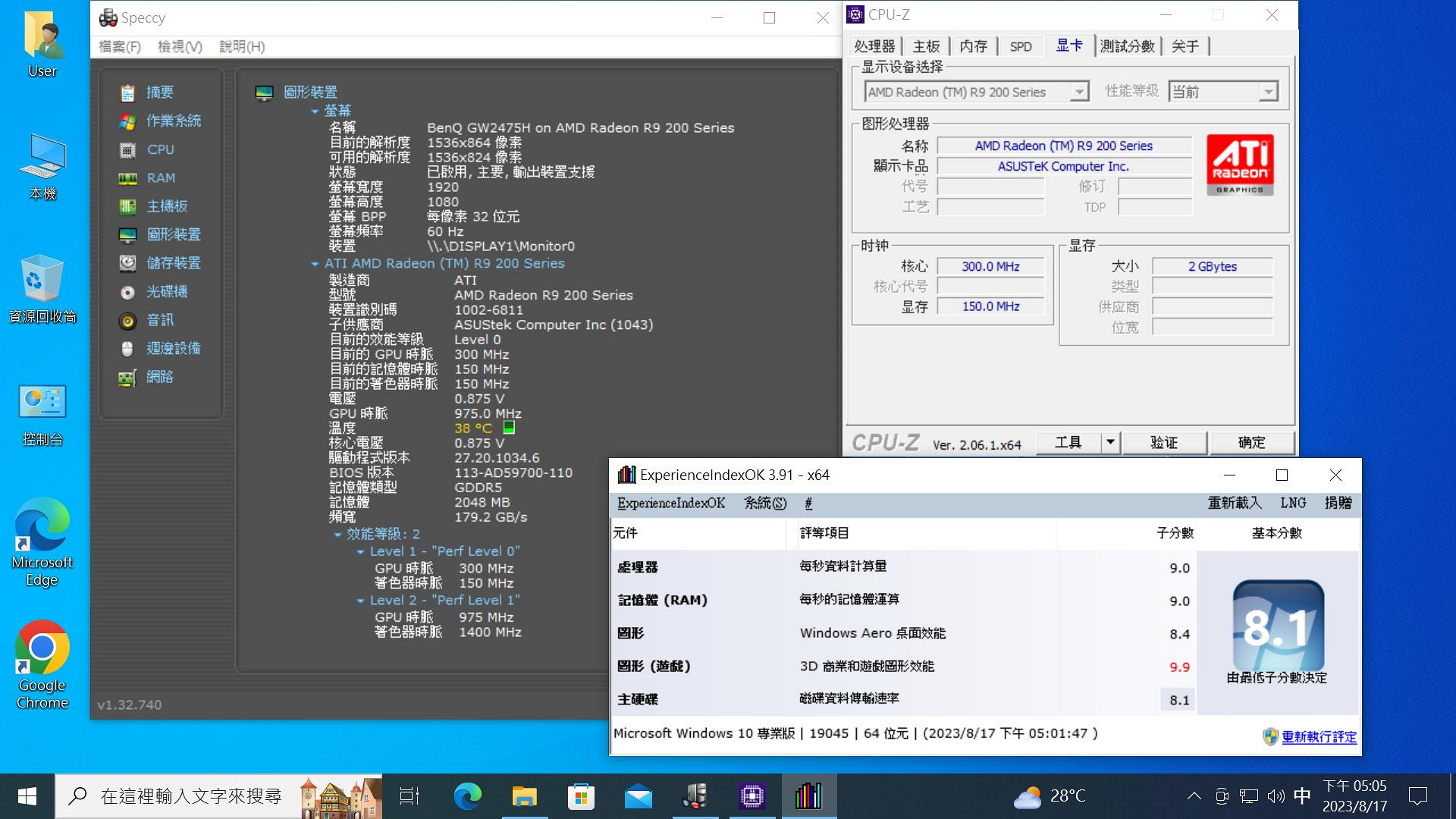Open the Windows Start menu
This screenshot has height=819, width=1456.
click(27, 796)
